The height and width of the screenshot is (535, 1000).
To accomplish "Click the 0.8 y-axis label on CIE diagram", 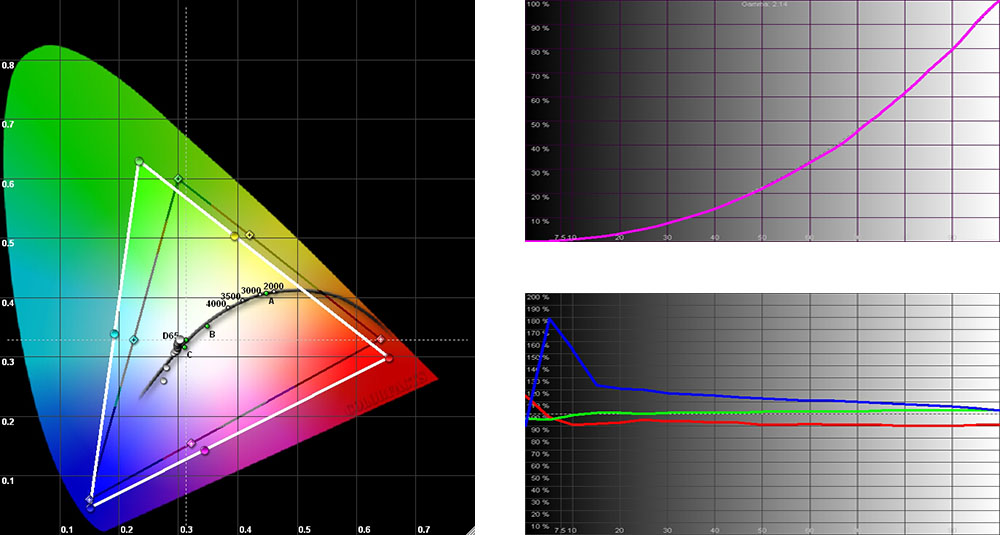I will coord(8,65).
